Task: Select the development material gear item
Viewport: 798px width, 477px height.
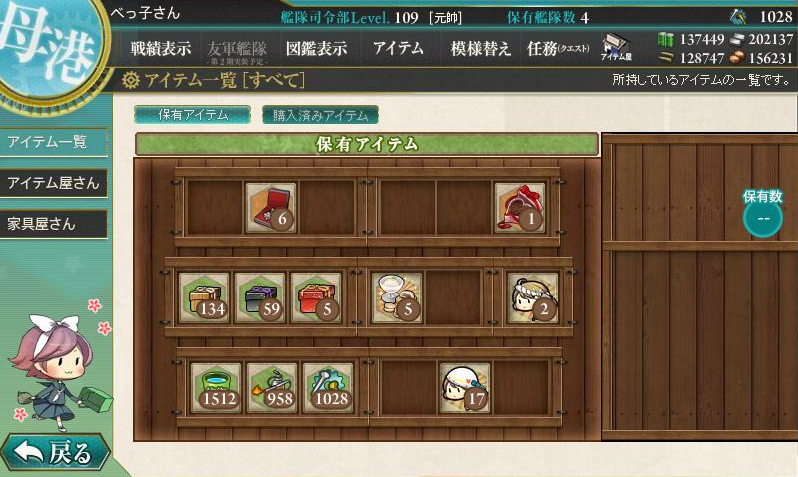Action: 327,387
